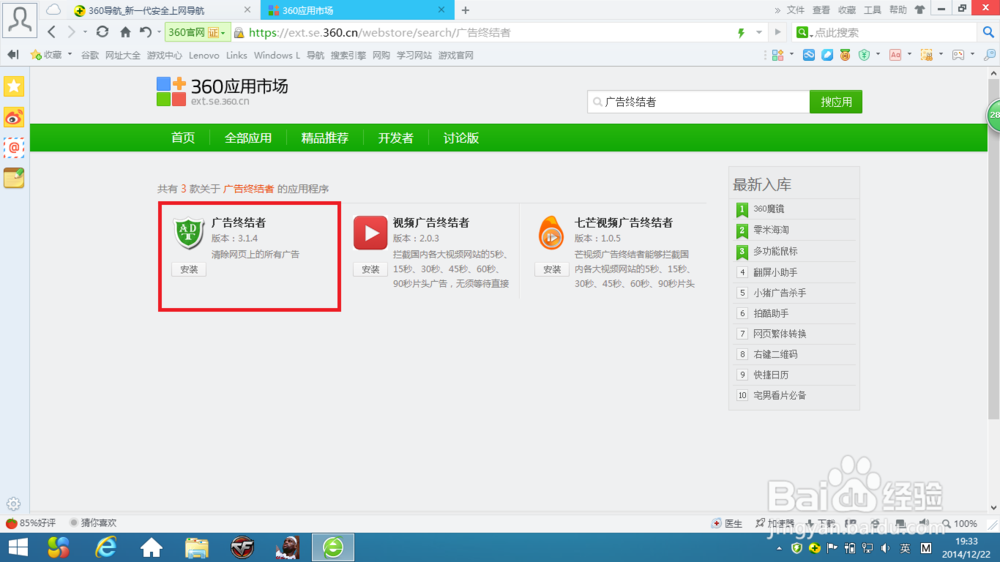This screenshot has height=562, width=1000.
Task: Open Internet Explorer from taskbar
Action: (x=106, y=548)
